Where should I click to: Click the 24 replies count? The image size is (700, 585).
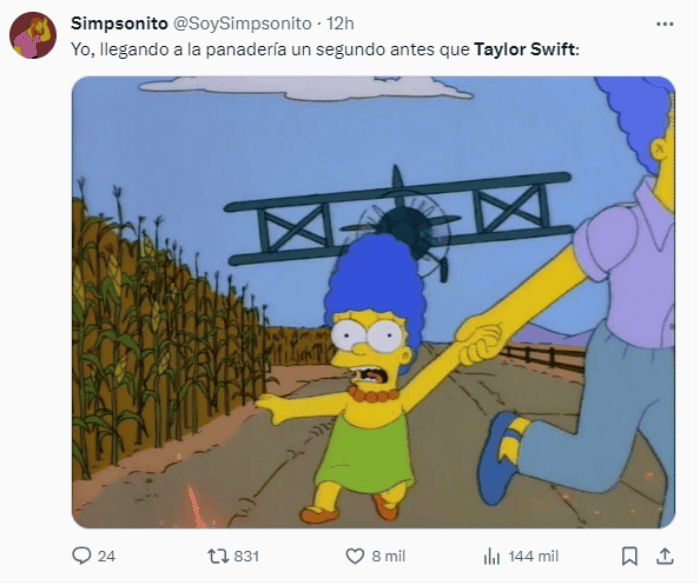106,556
